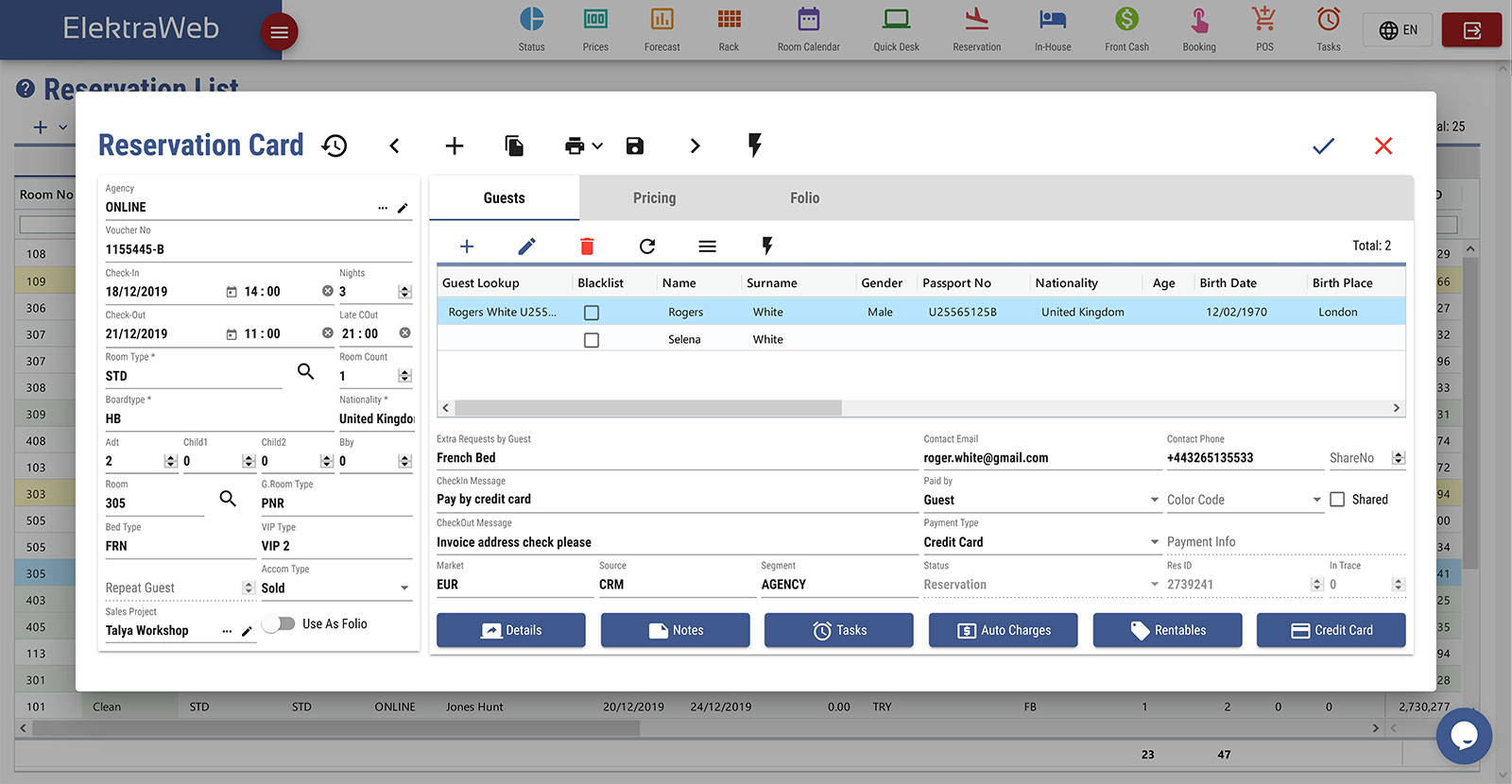Image resolution: width=1512 pixels, height=784 pixels.
Task: Open the Prices icon in top navigation
Action: coord(595,19)
